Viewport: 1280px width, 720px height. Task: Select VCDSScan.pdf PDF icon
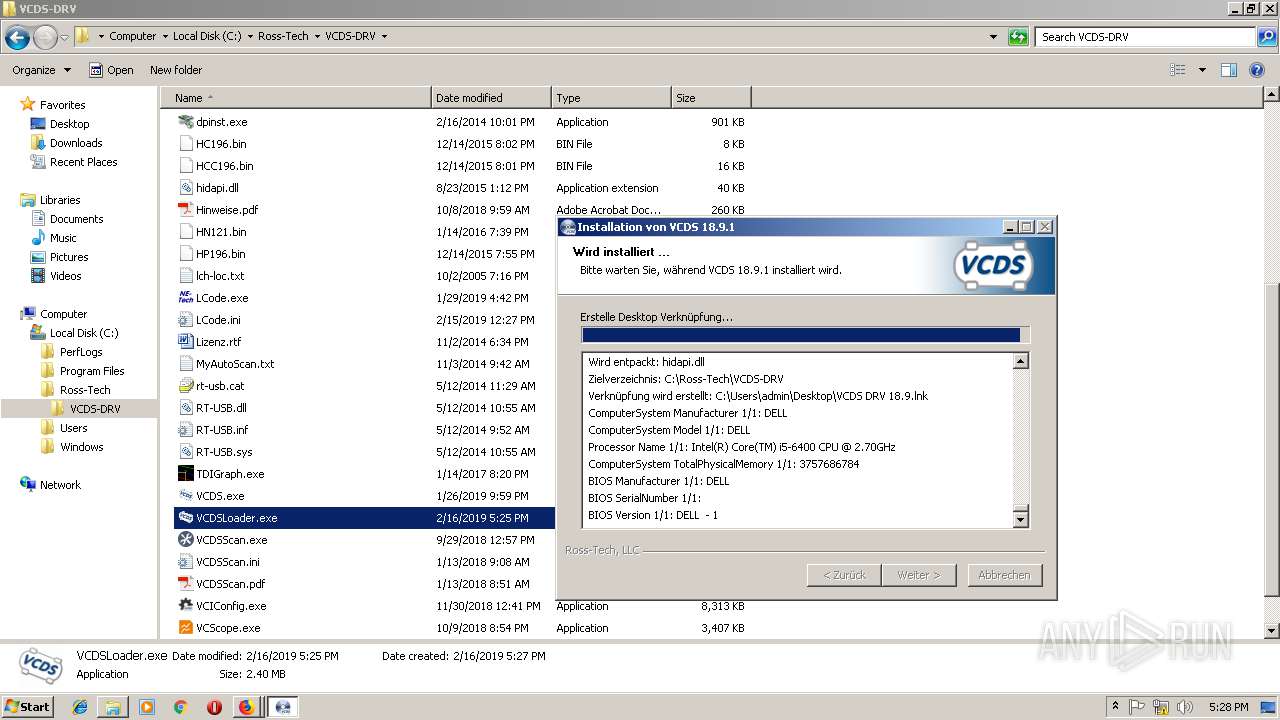tap(185, 584)
